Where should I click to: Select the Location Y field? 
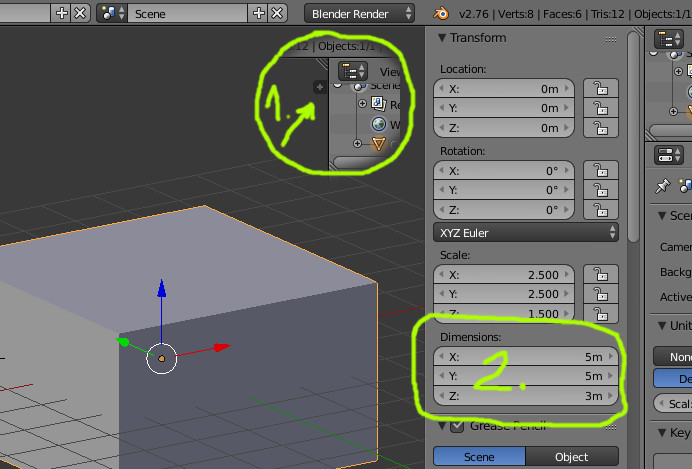504,108
